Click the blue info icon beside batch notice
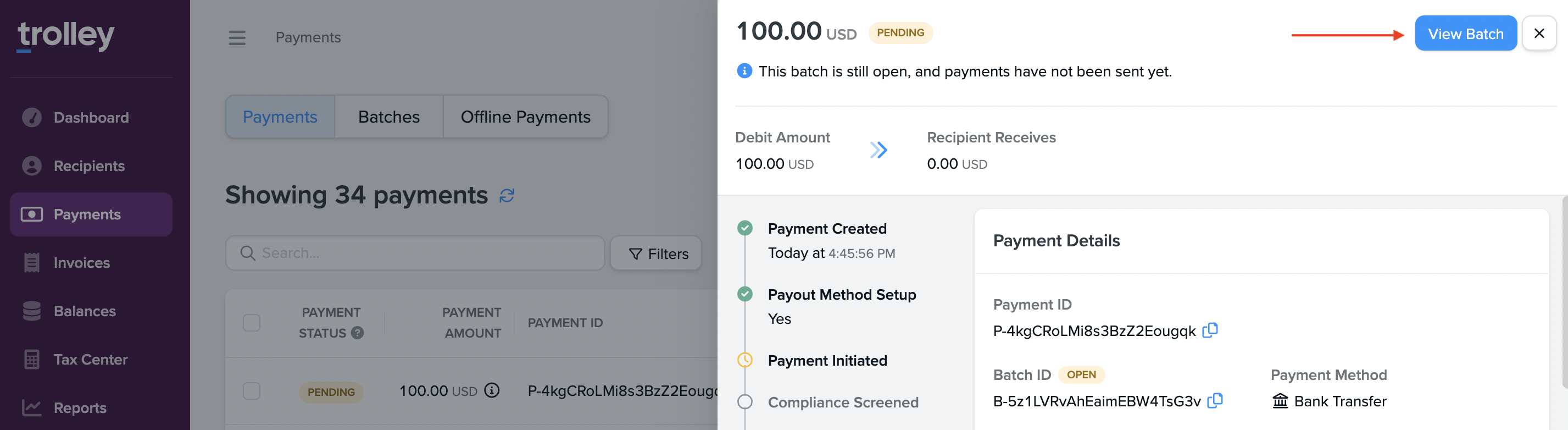1568x430 pixels. pyautogui.click(x=744, y=71)
